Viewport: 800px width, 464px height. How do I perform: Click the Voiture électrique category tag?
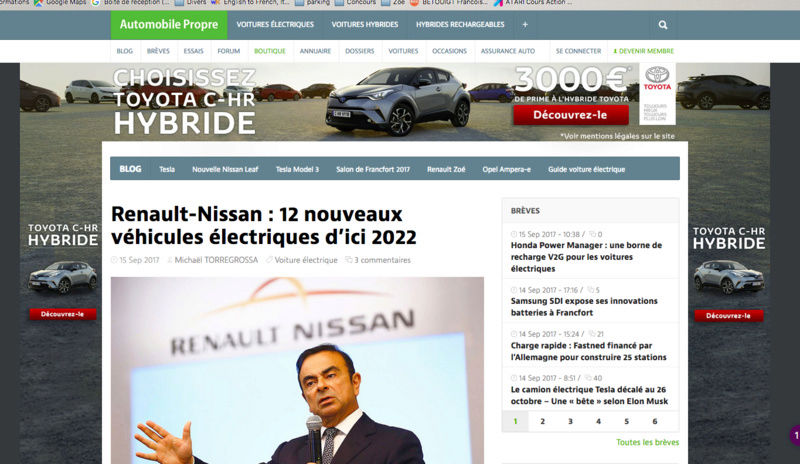click(306, 260)
